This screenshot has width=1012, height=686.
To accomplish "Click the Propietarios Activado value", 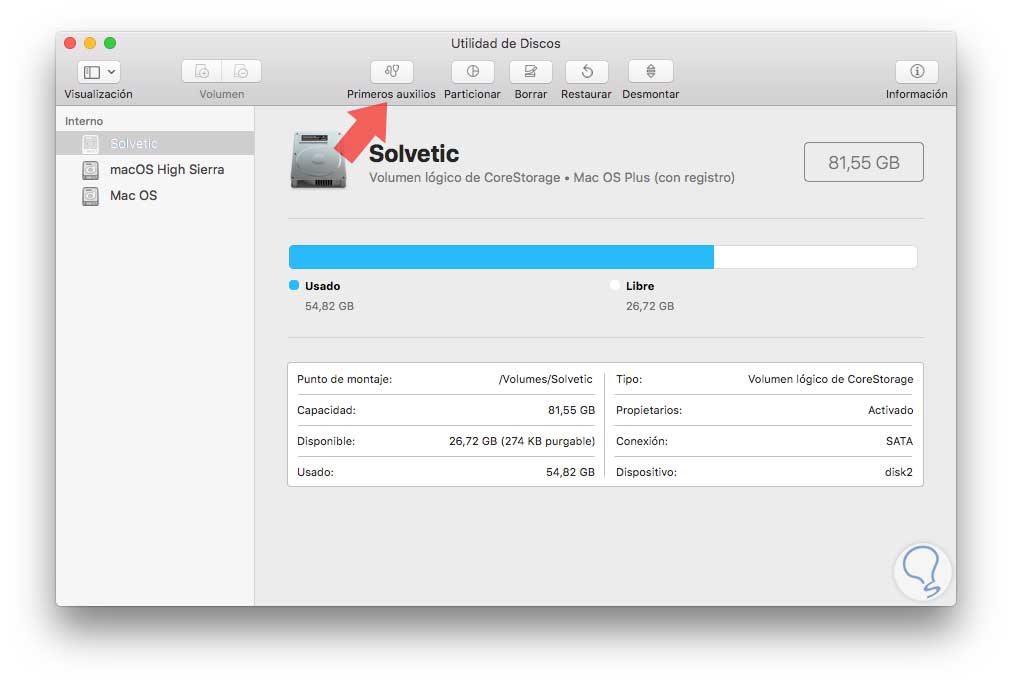I will [x=891, y=410].
